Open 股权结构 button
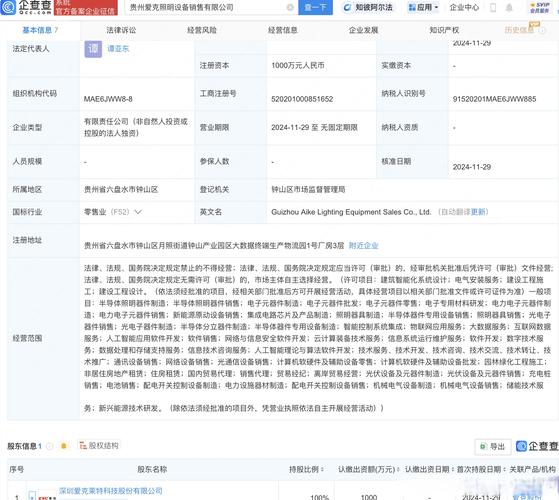The height and width of the screenshot is (500, 559). 99,445
